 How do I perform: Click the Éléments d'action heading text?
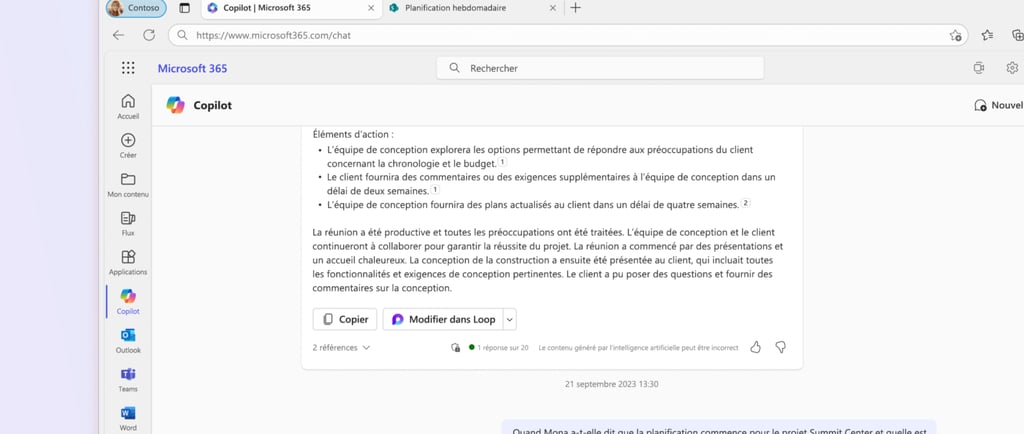353,135
